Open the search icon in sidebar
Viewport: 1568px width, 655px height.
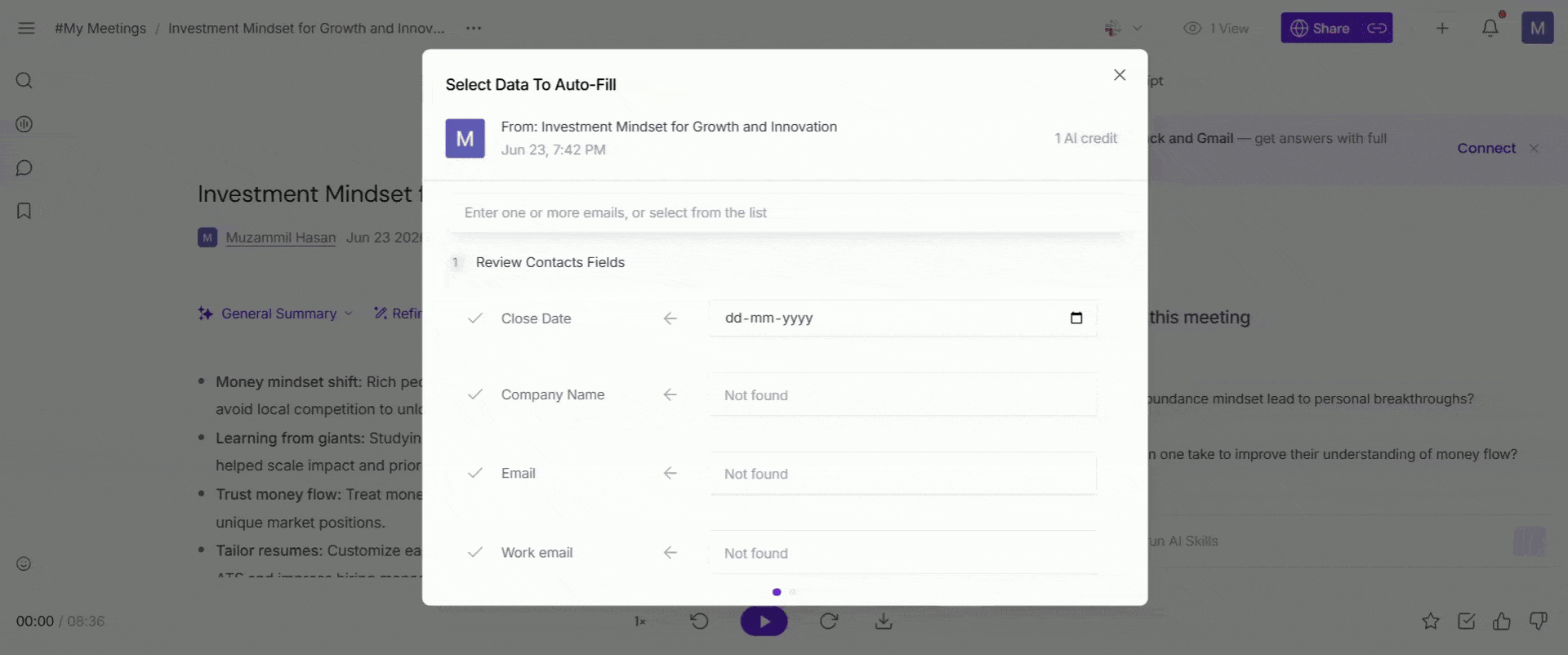24,80
